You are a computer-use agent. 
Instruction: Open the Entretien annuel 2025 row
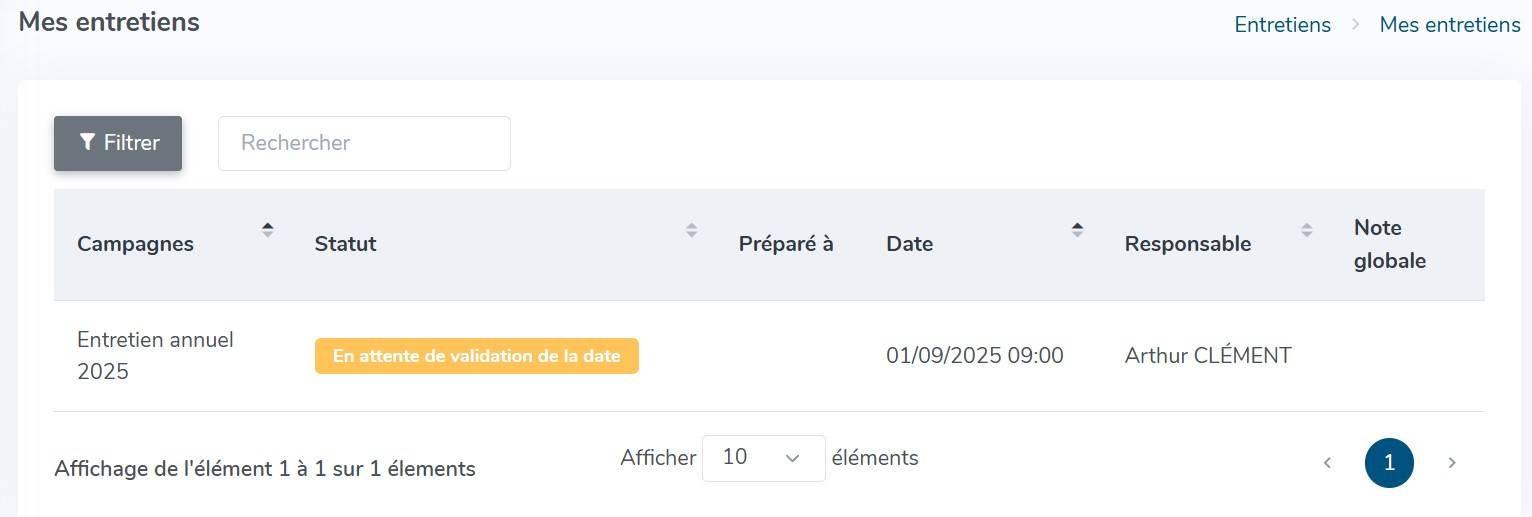pos(769,356)
